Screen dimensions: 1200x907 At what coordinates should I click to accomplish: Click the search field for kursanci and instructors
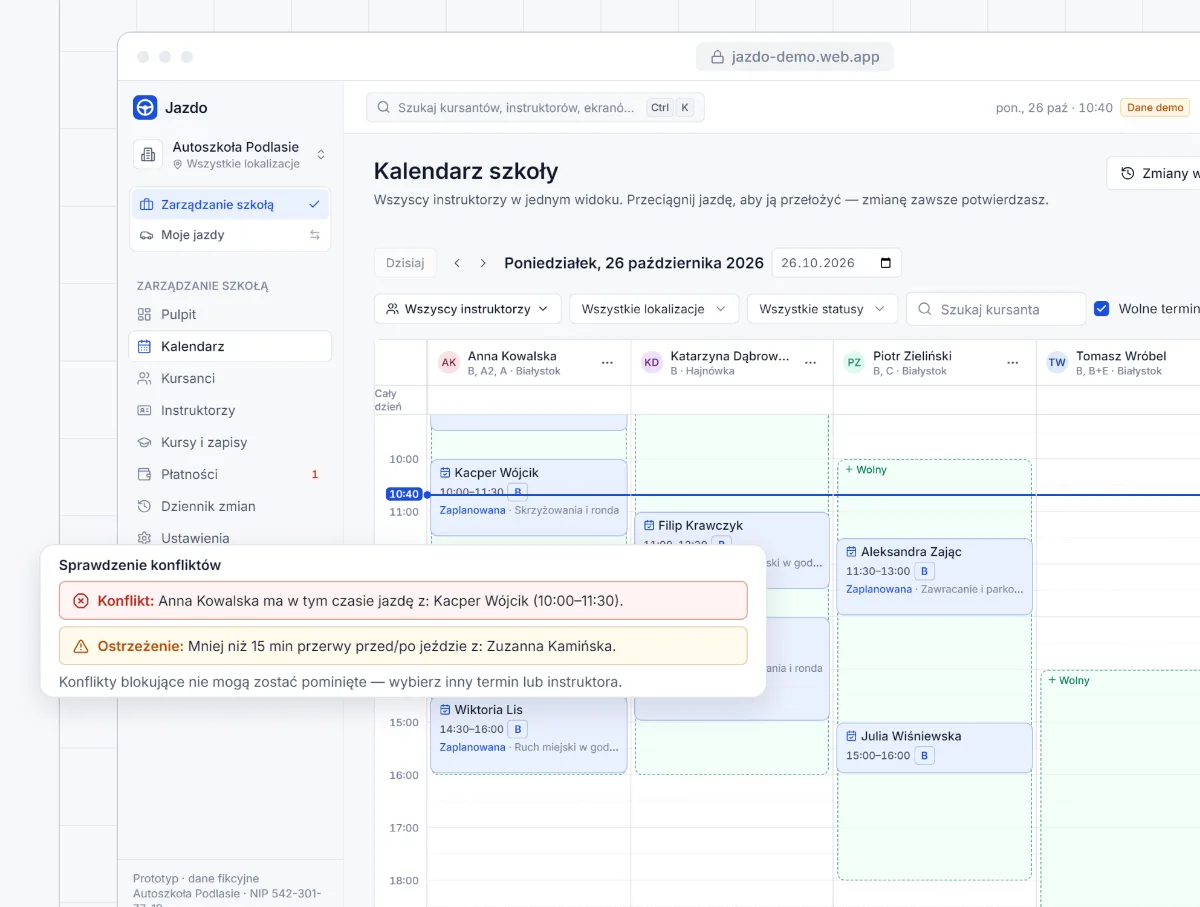[x=535, y=108]
